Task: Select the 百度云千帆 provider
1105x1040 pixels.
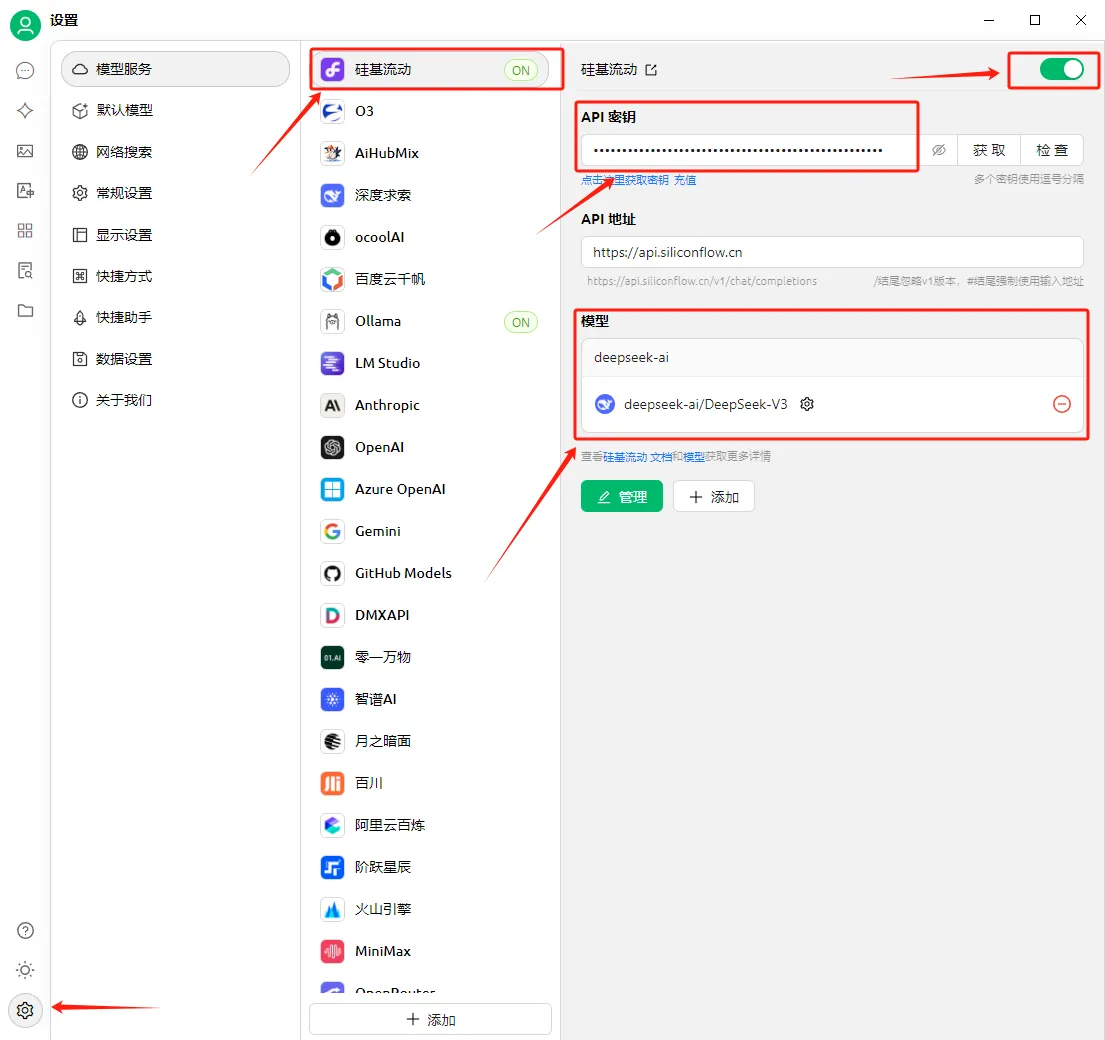Action: pyautogui.click(x=431, y=279)
